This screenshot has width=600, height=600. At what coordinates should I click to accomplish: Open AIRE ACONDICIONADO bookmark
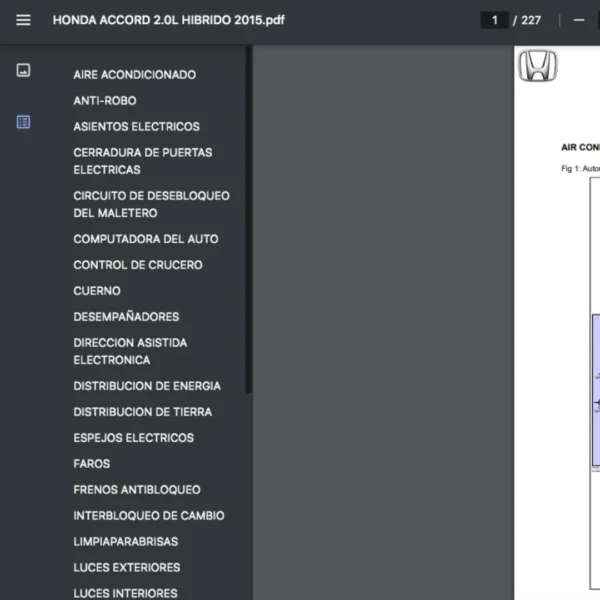tap(135, 75)
